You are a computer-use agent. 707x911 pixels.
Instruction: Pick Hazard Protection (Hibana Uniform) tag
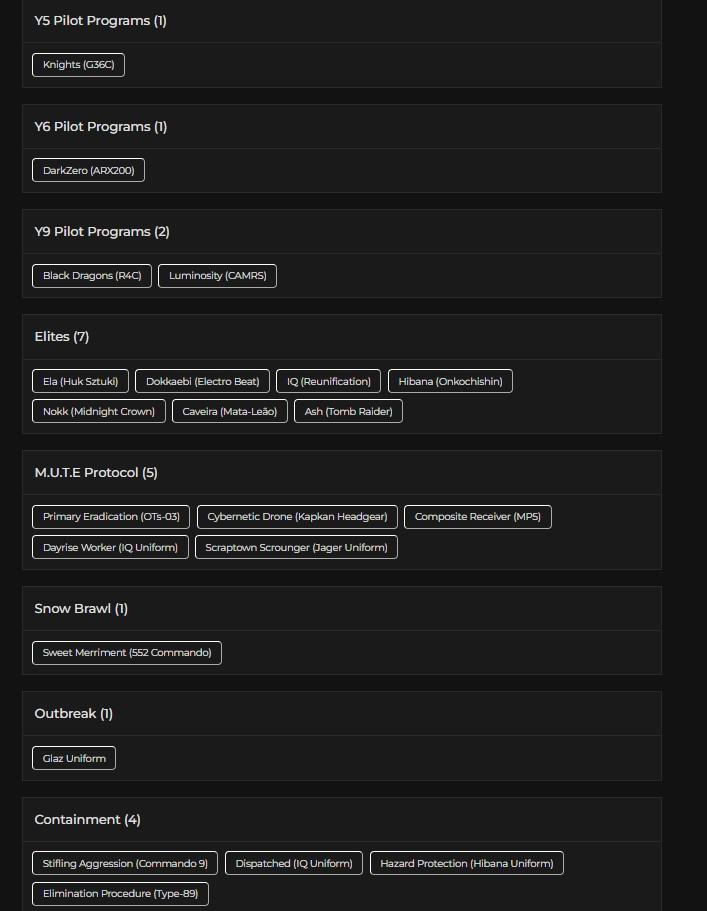point(466,863)
